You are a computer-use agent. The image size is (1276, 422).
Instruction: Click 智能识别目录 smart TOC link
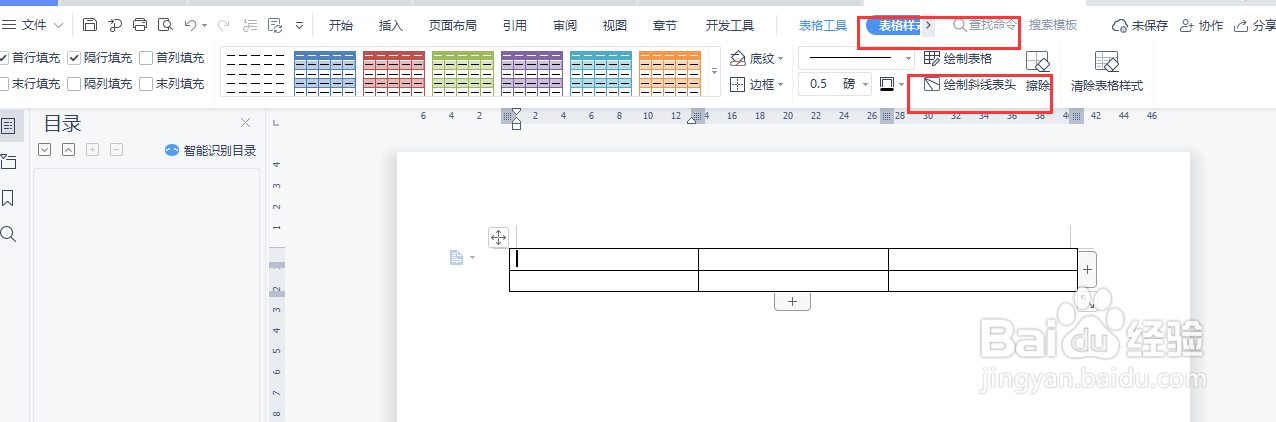click(211, 151)
